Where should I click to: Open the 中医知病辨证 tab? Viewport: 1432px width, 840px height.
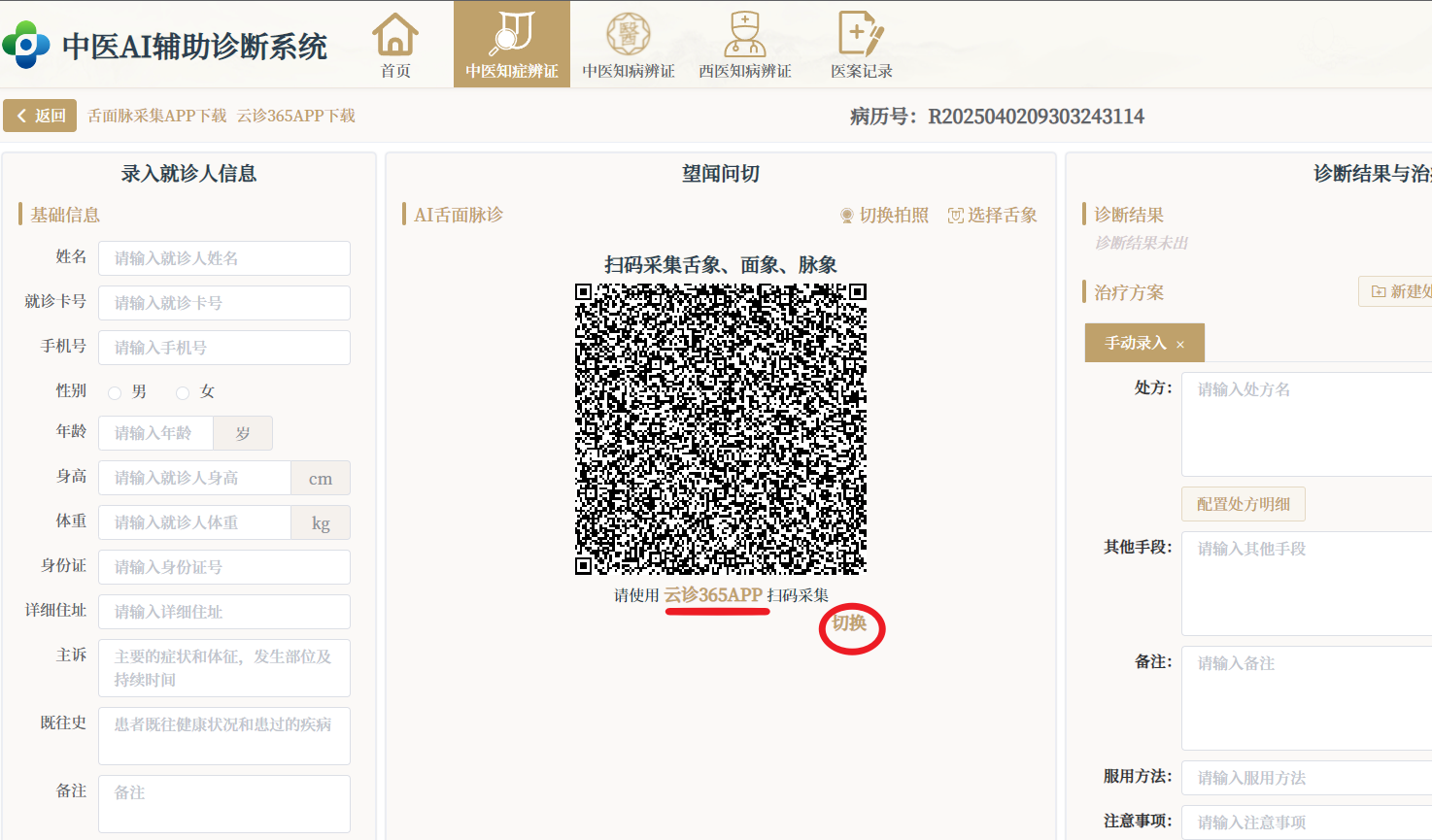[x=629, y=45]
